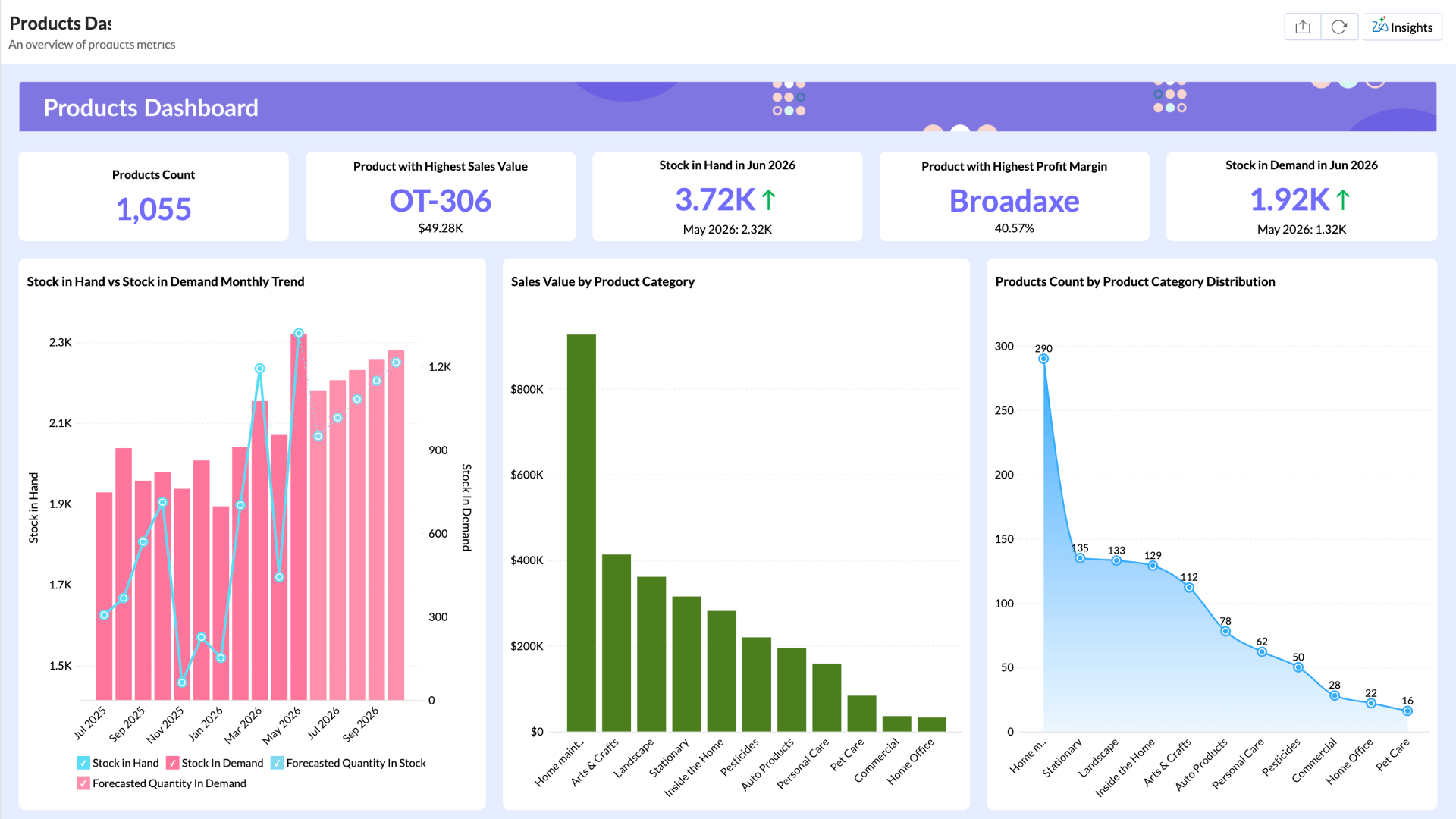This screenshot has width=1456, height=819.
Task: Click the OT-306 highest sales value product
Action: click(x=440, y=201)
